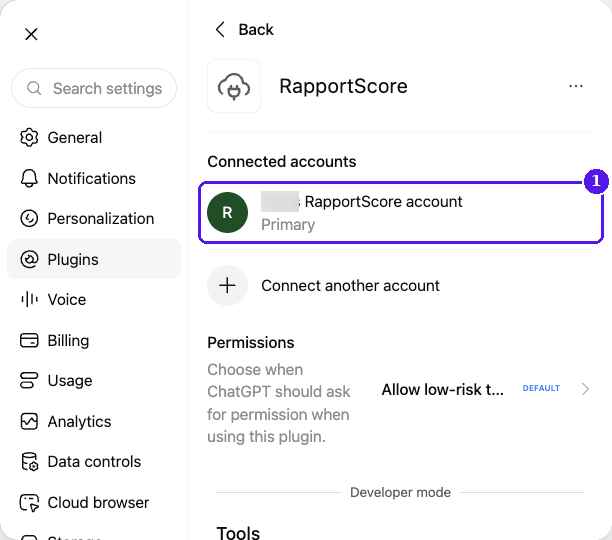Close the settings dialog with the X icon
Screen dimensions: 612x540
(x=31, y=34)
